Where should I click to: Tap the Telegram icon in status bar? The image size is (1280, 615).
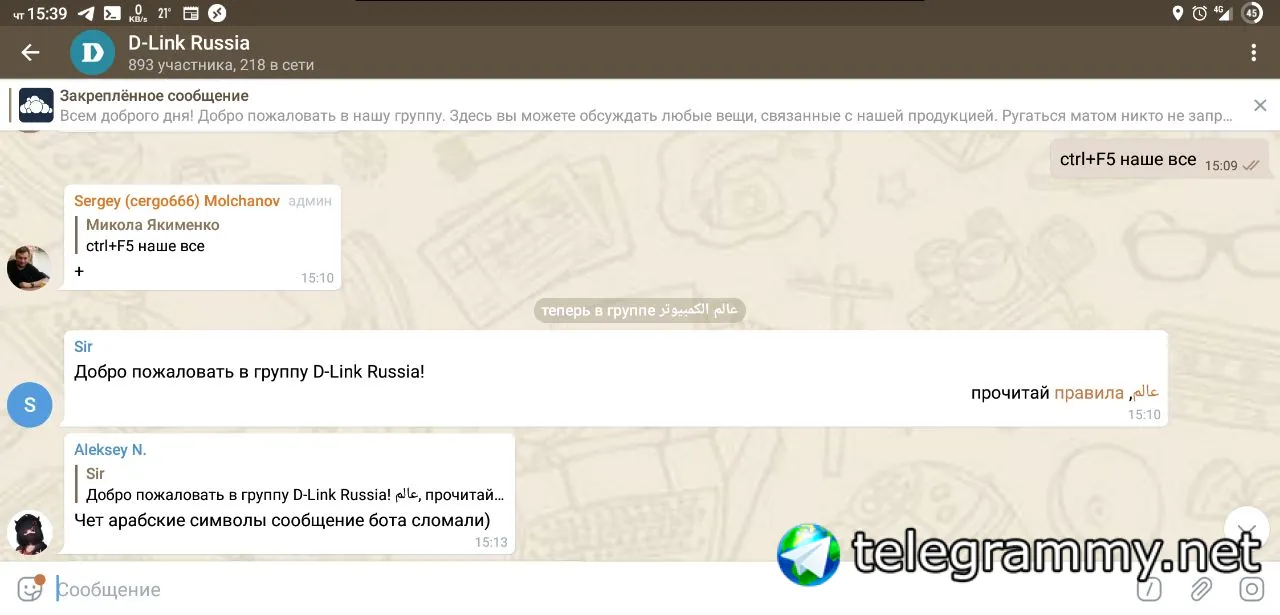(86, 13)
